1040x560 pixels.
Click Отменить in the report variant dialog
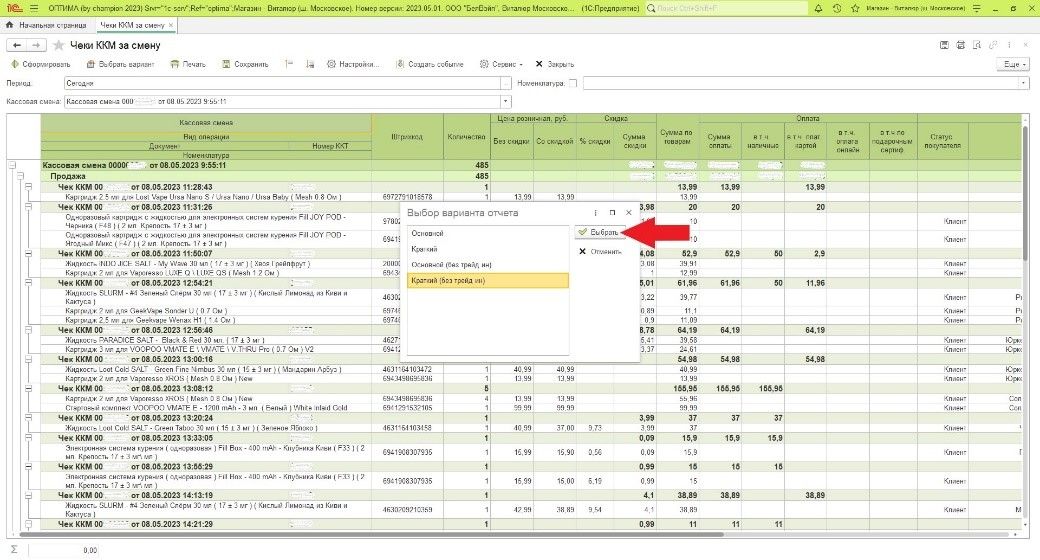(601, 251)
